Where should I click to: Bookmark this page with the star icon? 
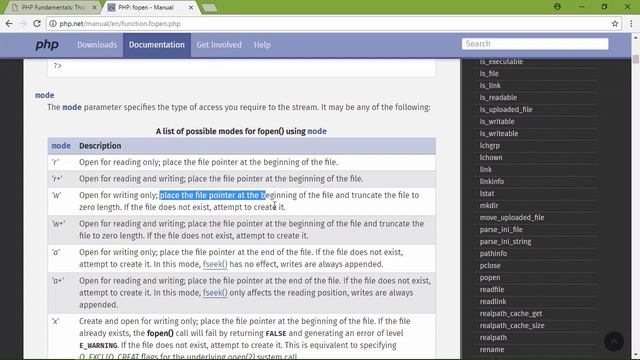click(615, 24)
